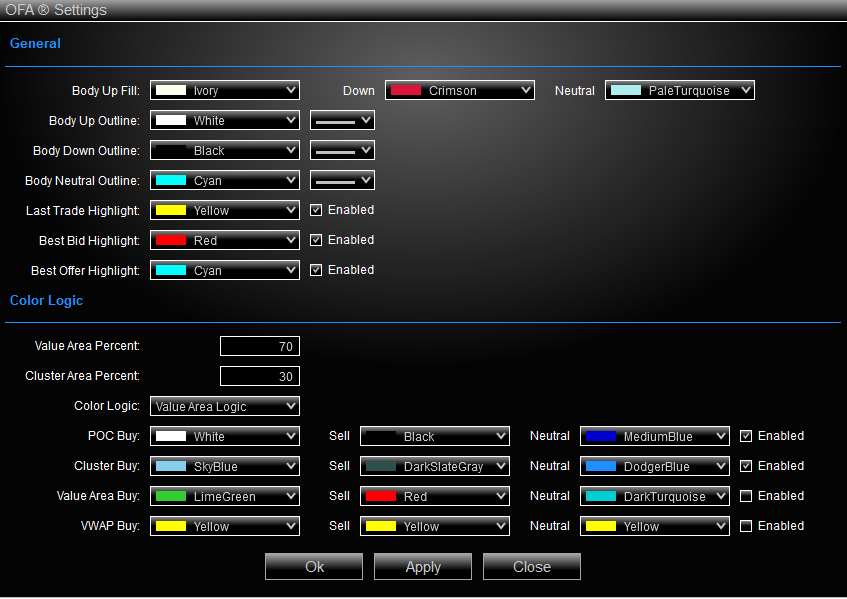
Task: Open Best Offer Highlight Cyan dropdown
Action: (225, 270)
